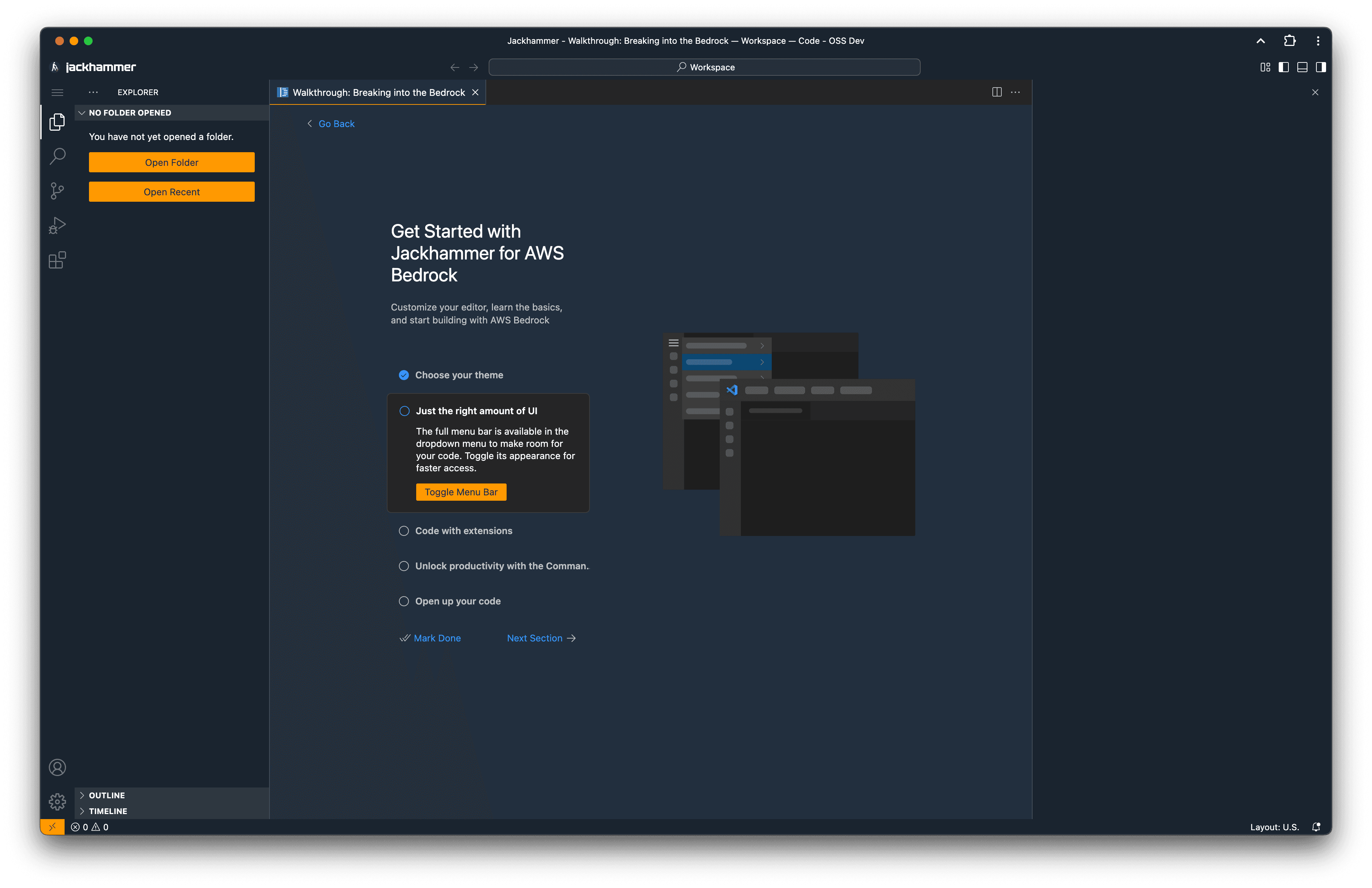Check the Unlock productivity step circle
1372x888 pixels.
pyautogui.click(x=404, y=566)
